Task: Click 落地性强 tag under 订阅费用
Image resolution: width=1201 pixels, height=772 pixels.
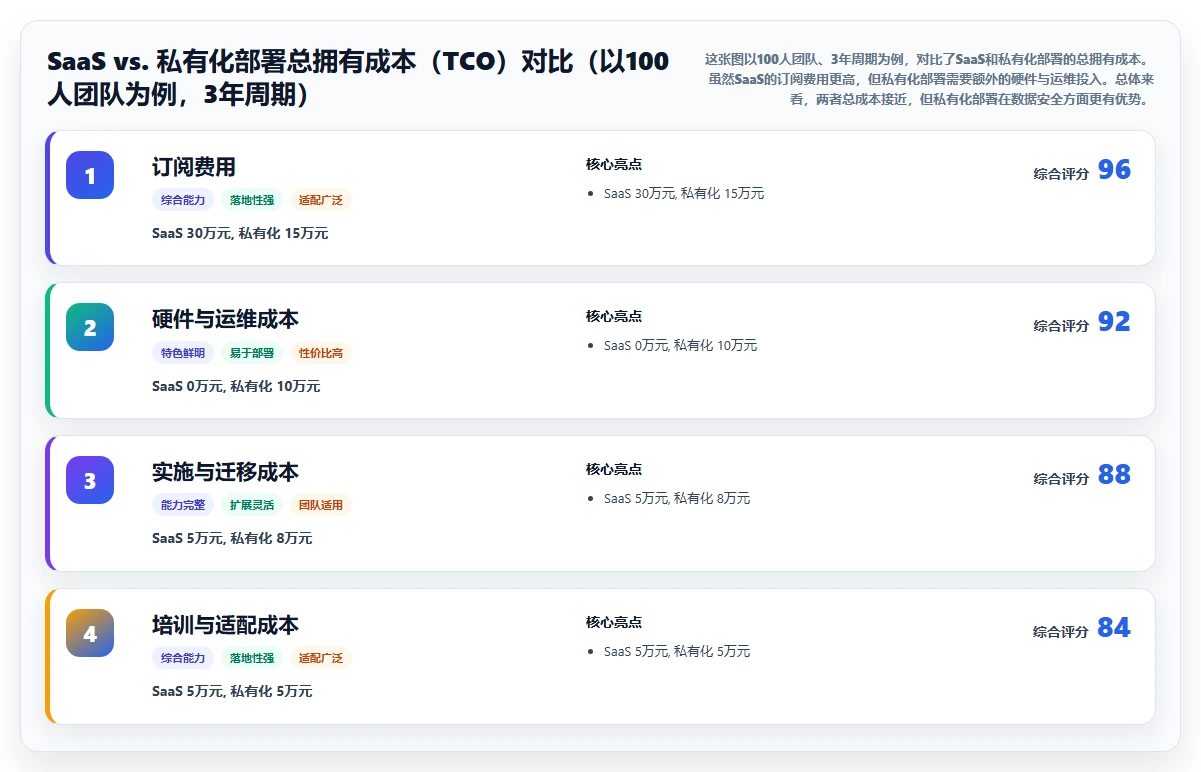Action: tap(252, 200)
